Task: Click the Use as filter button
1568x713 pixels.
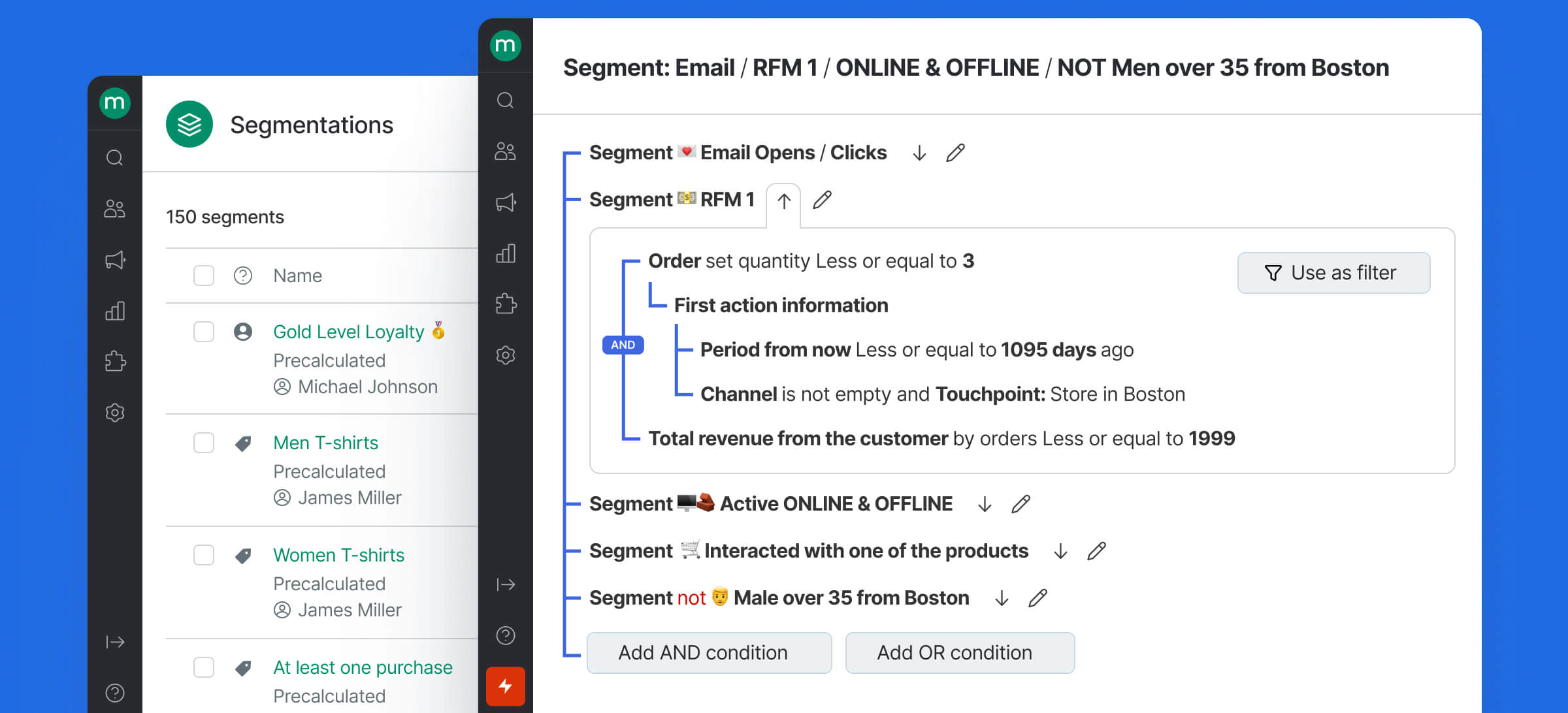Action: pos(1333,273)
